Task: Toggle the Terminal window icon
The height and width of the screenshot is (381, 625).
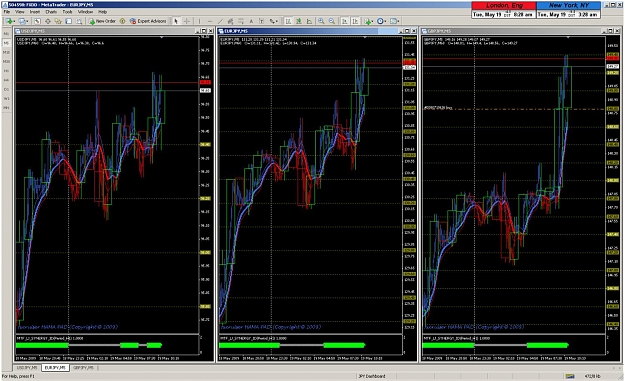Action: point(69,21)
